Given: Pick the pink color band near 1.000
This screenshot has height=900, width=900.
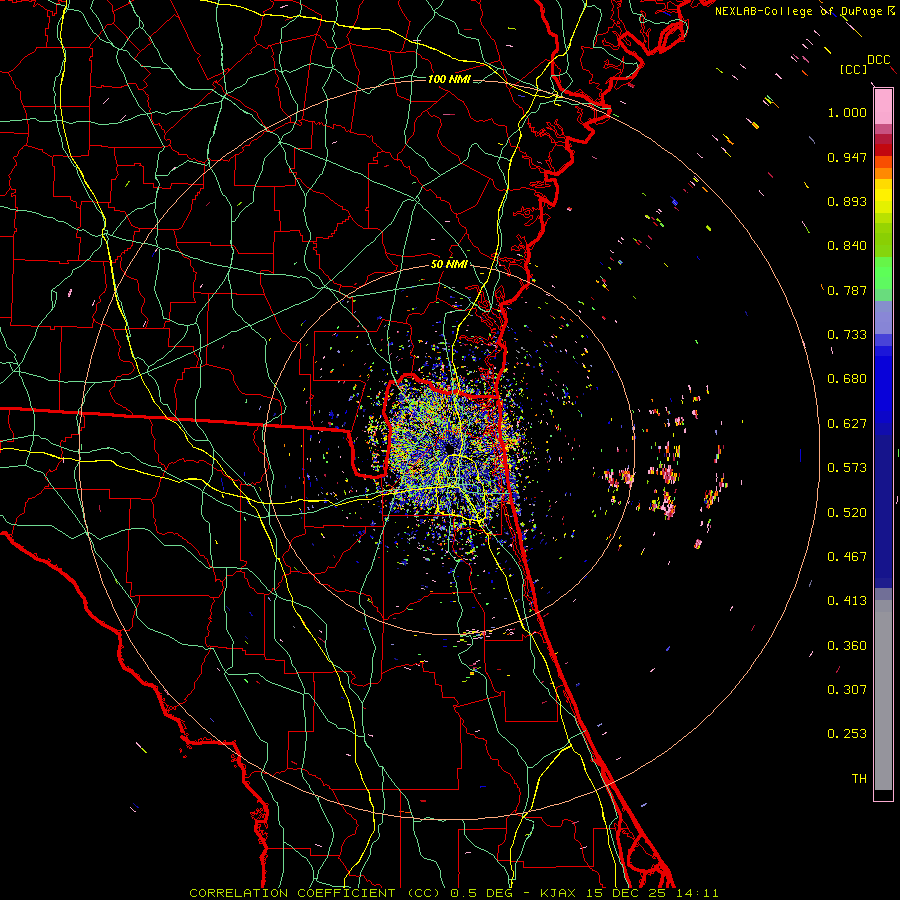Looking at the screenshot, I should [883, 106].
